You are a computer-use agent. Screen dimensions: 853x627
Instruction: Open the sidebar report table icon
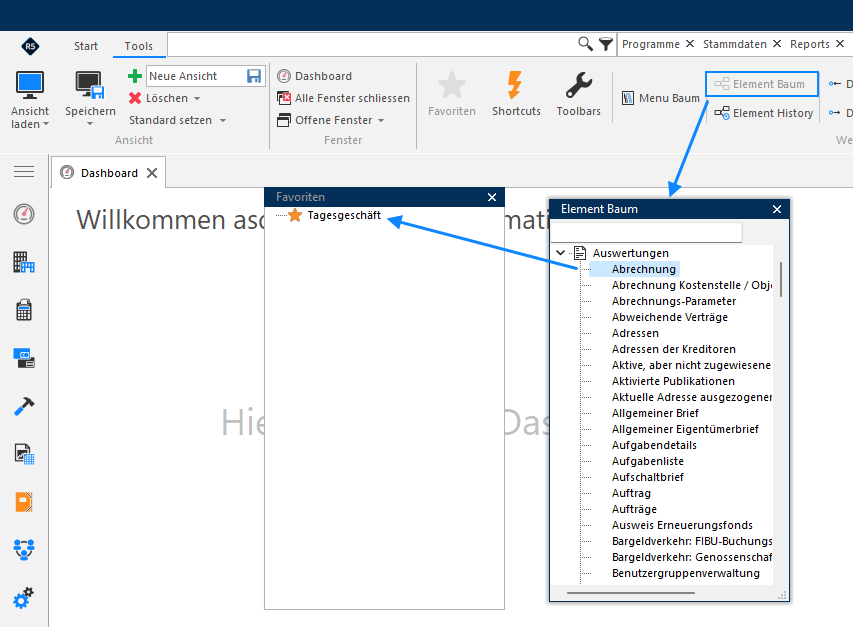tap(24, 454)
